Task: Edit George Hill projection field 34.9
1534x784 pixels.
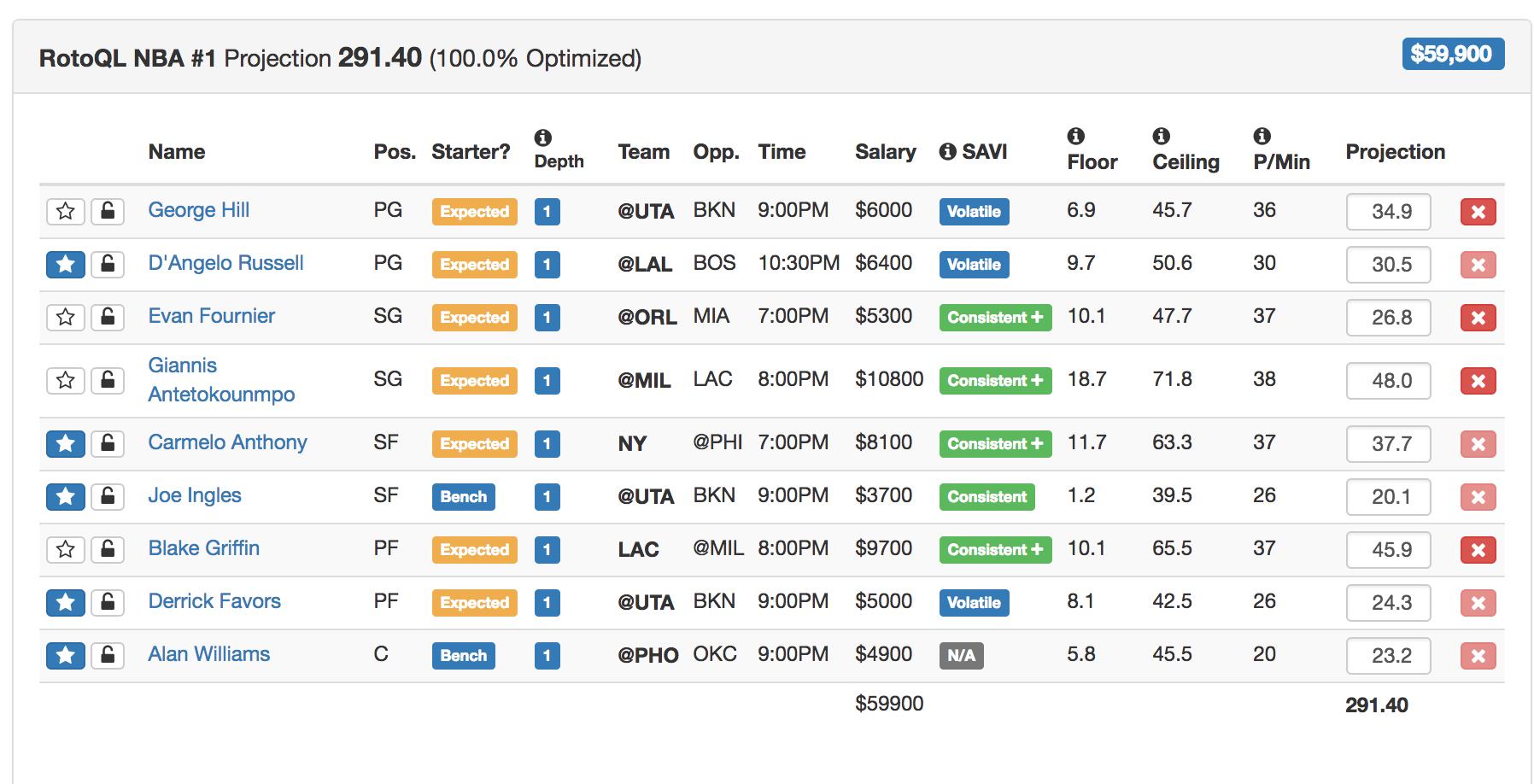Action: pos(1389,212)
